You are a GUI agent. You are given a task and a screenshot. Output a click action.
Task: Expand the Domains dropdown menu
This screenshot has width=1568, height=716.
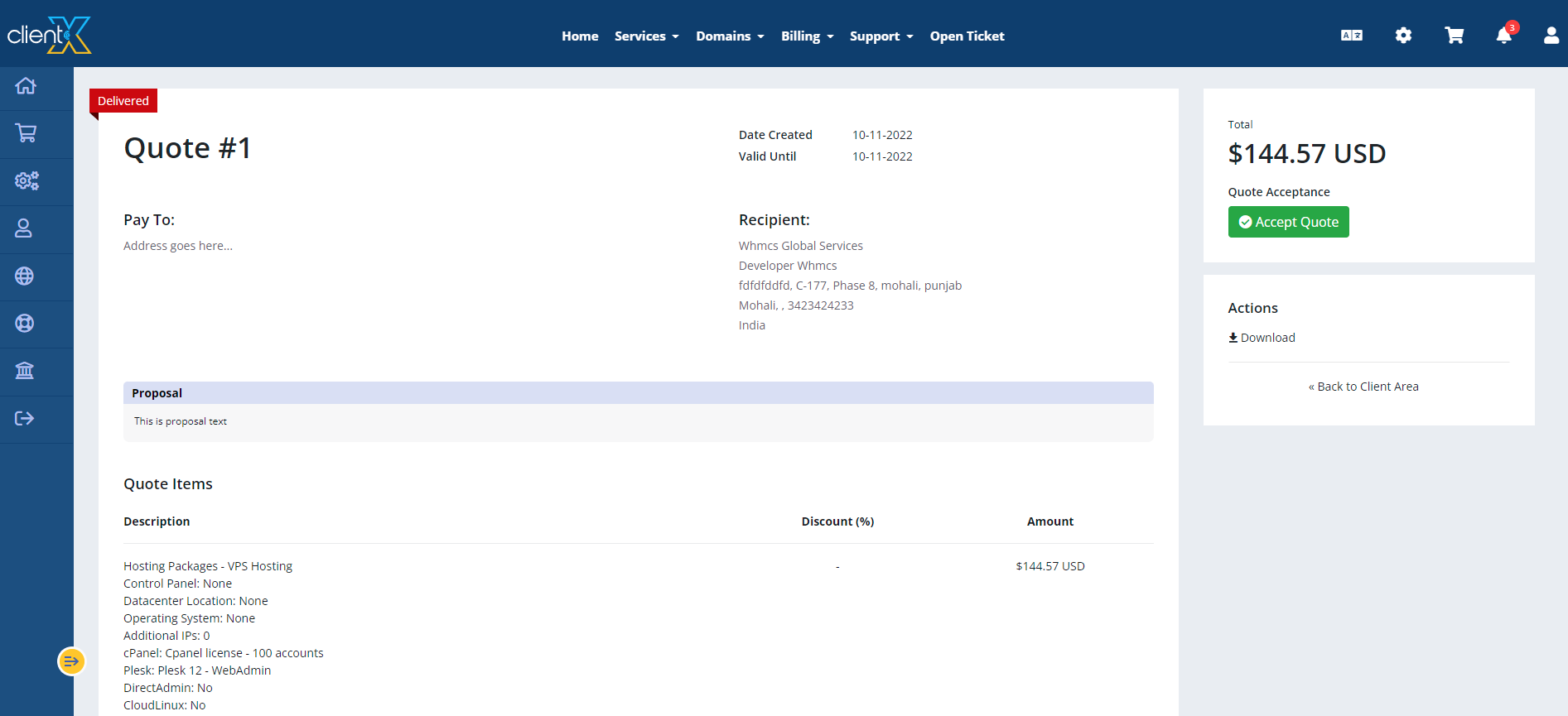click(x=730, y=36)
